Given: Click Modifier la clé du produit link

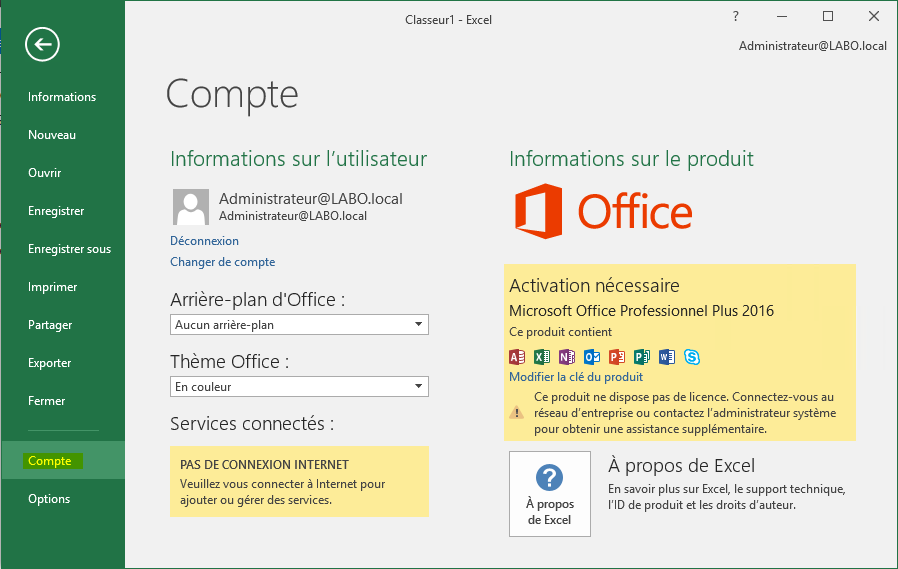Looking at the screenshot, I should pyautogui.click(x=576, y=377).
